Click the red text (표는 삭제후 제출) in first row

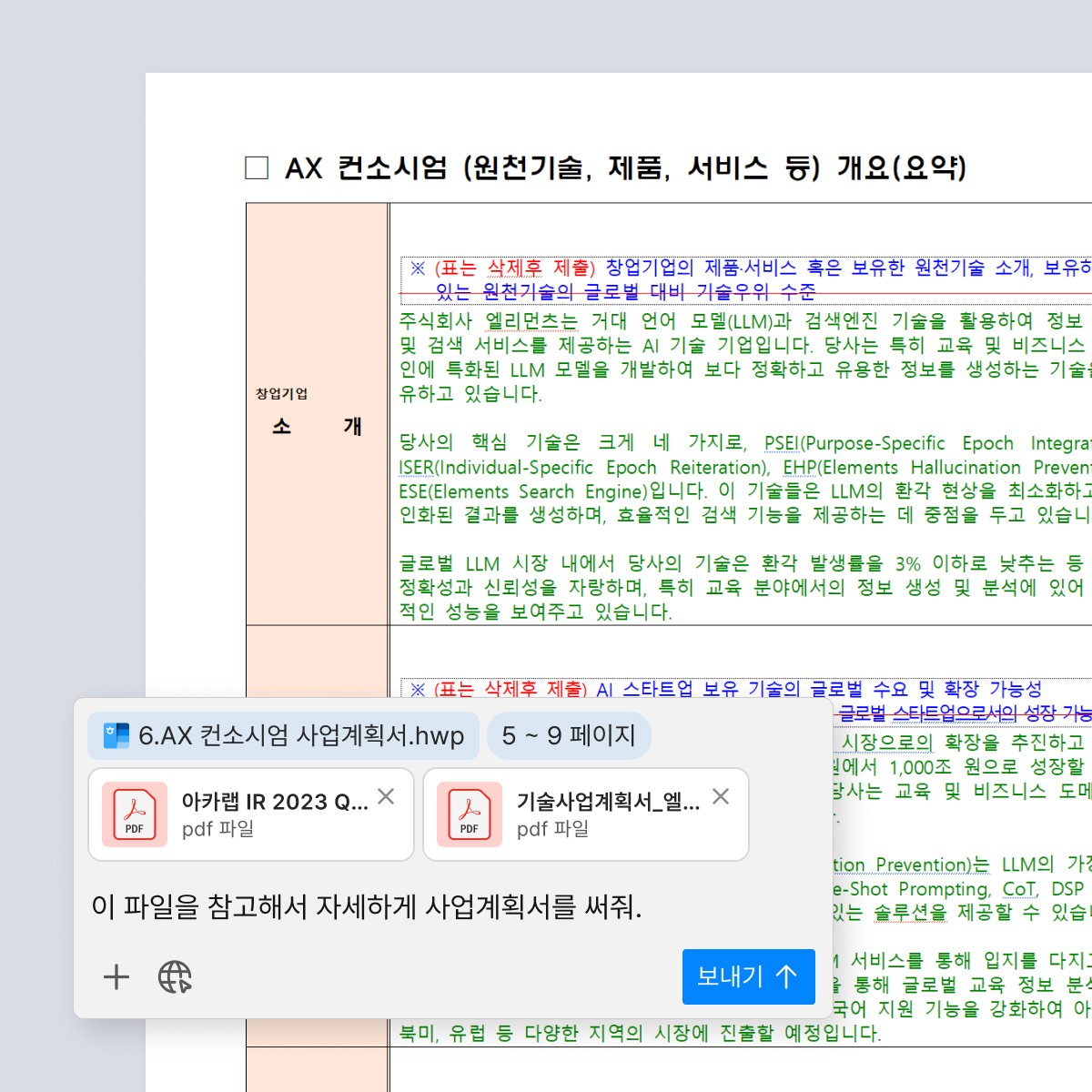click(x=515, y=268)
